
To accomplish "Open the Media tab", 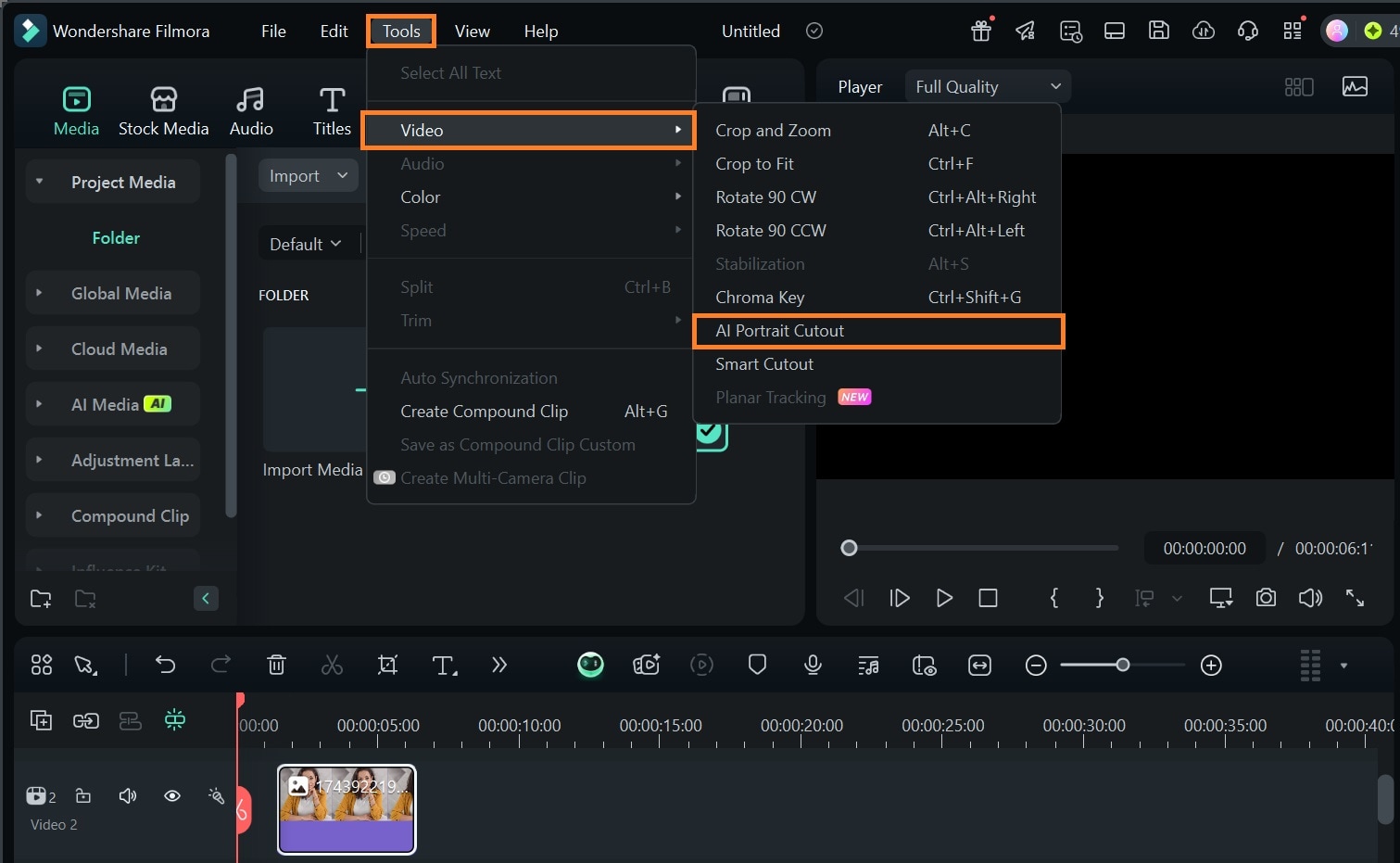I will 76,111.
